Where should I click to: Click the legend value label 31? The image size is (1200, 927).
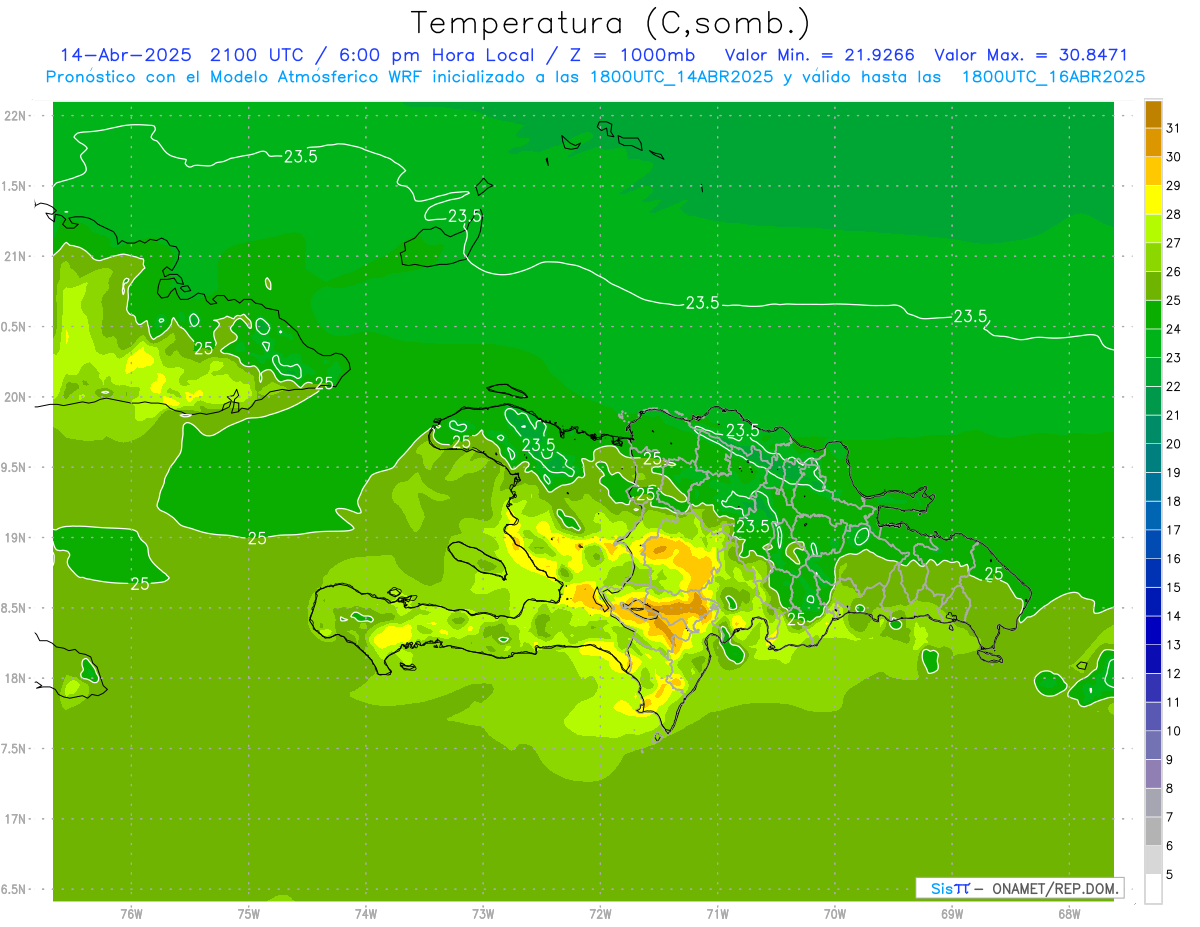(x=1173, y=128)
